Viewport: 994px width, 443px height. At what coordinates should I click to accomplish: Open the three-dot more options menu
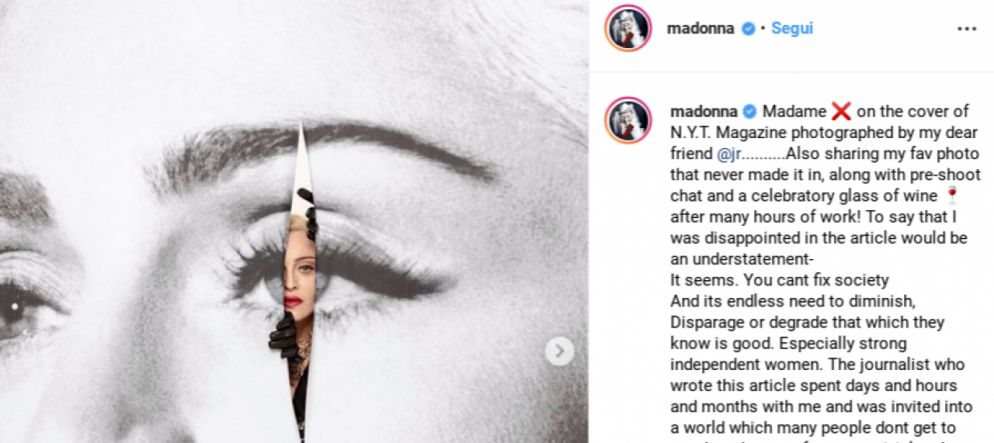(967, 29)
